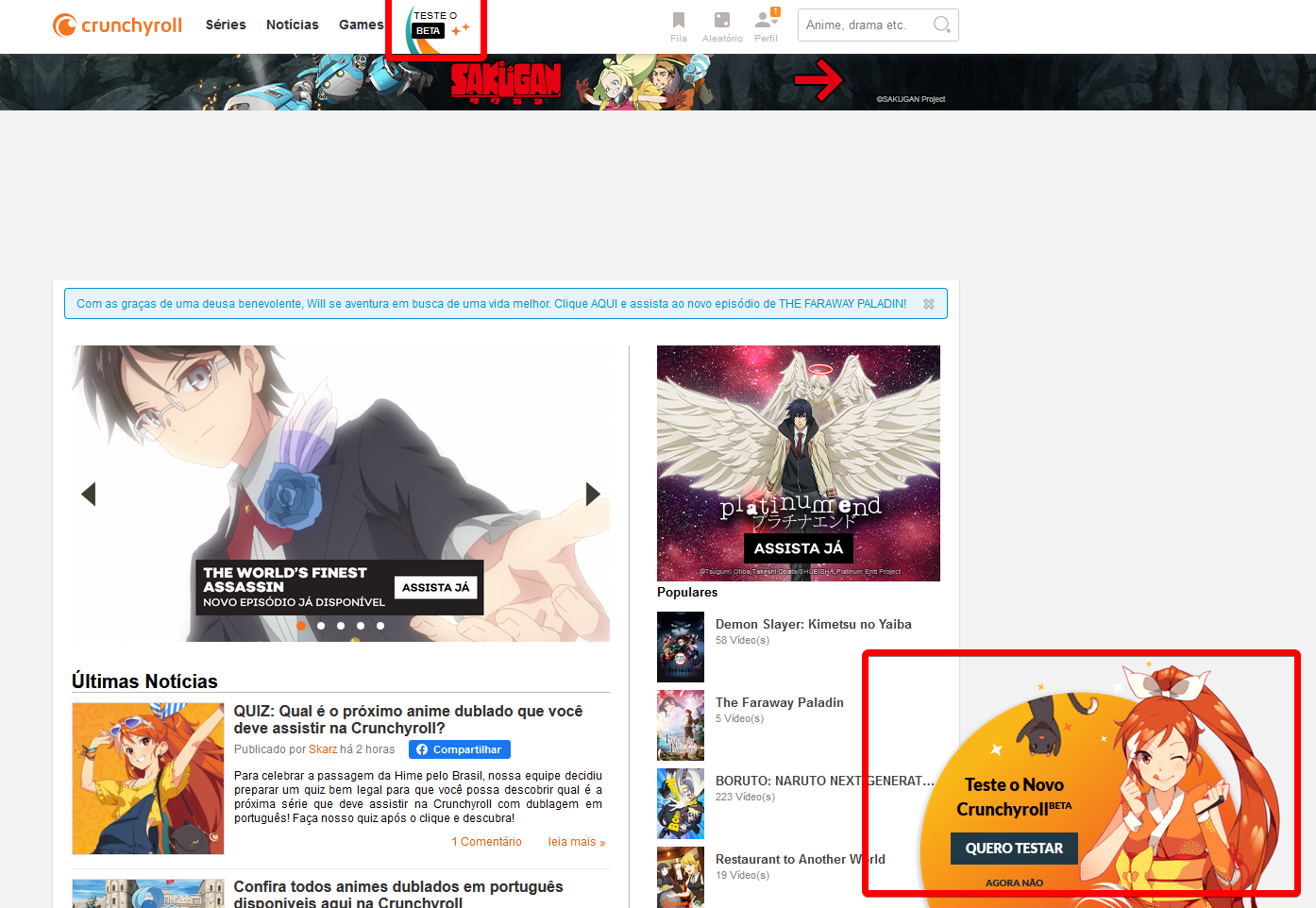
Task: Click 'Últimas Notícias' heading
Action: click(144, 681)
